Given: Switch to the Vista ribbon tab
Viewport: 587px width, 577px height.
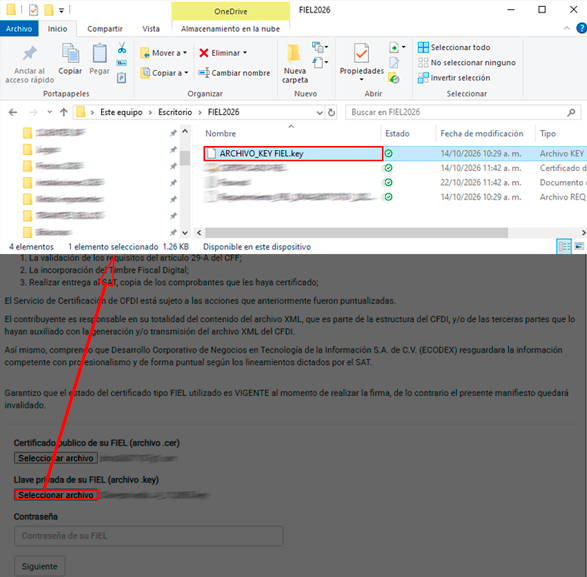Looking at the screenshot, I should click(151, 29).
